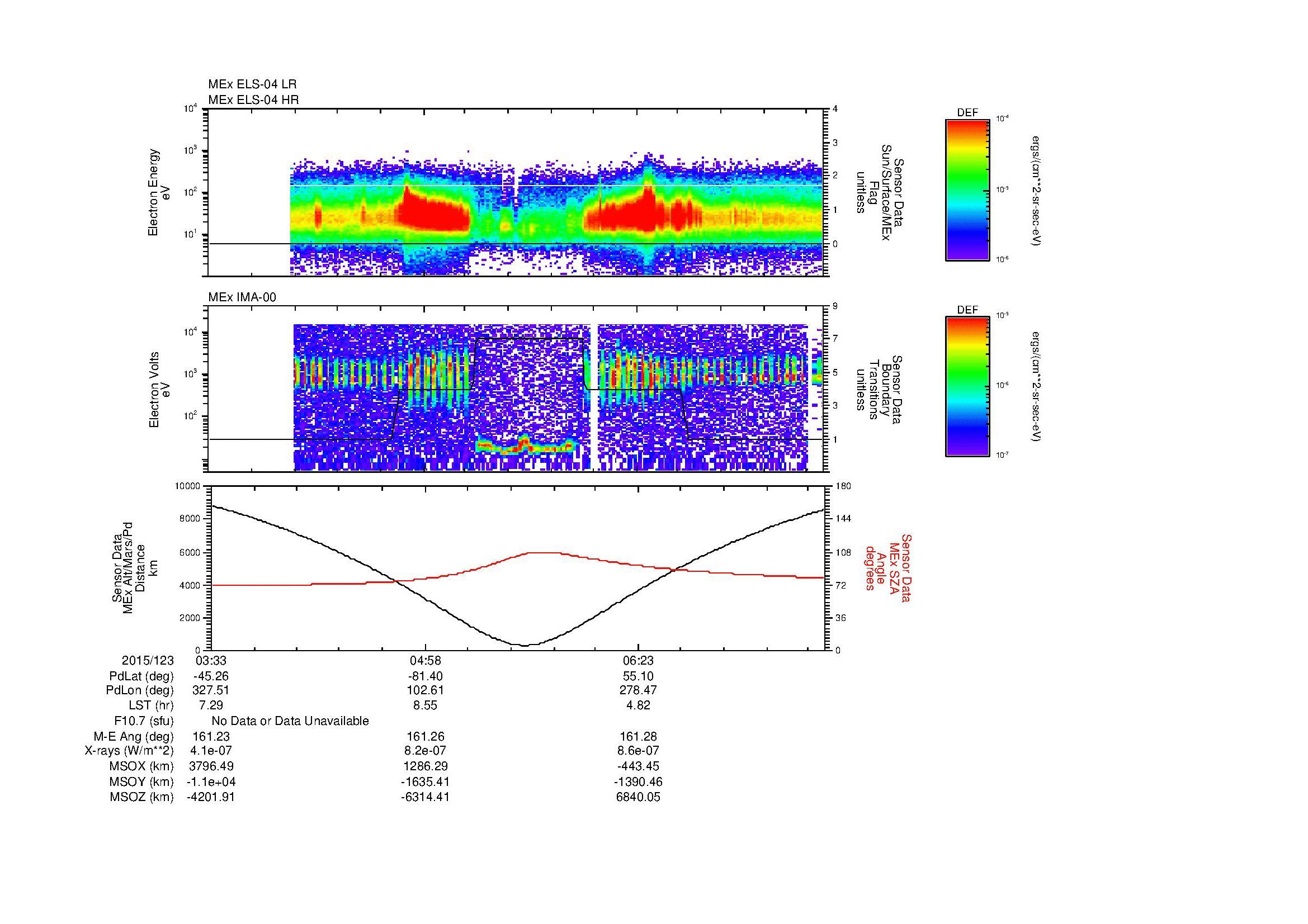The height and width of the screenshot is (924, 1308).
Task: Click 'No Data or Data Unavailable' text
Action: pos(290,721)
